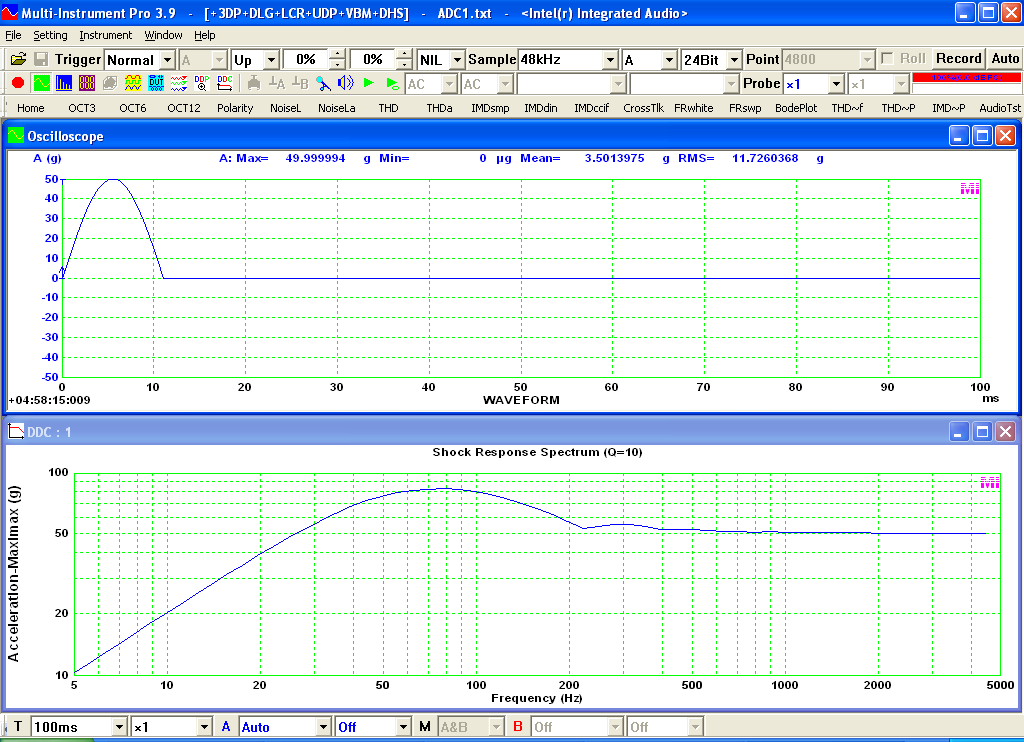Open the Setting menu
1024x742 pixels.
[x=51, y=35]
